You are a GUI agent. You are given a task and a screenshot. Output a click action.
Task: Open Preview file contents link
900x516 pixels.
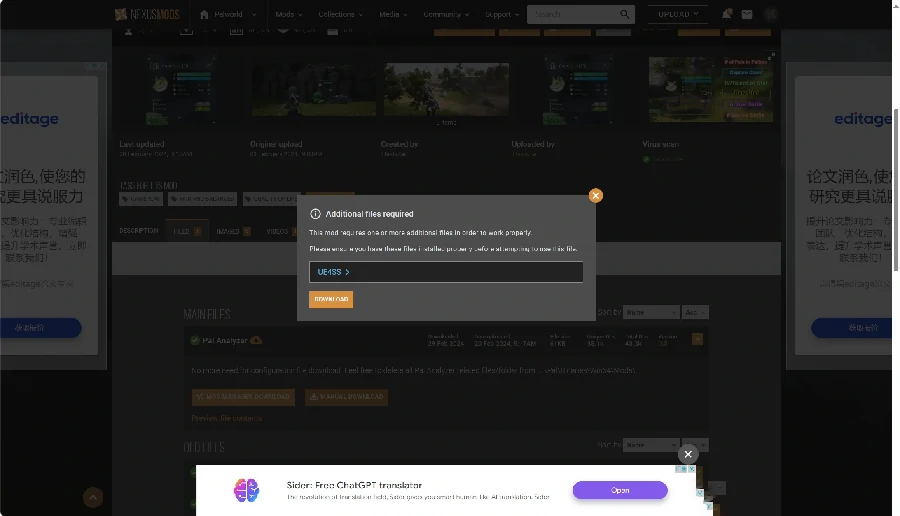pos(227,418)
